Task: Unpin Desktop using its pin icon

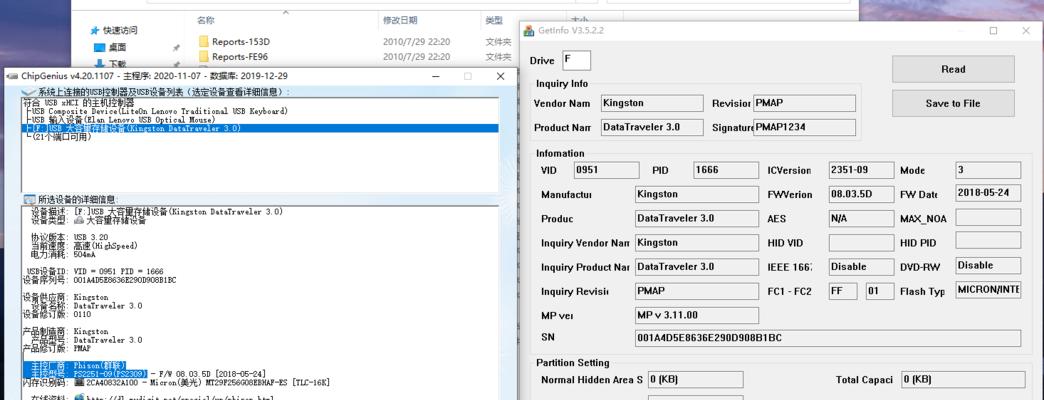Action: tap(176, 48)
